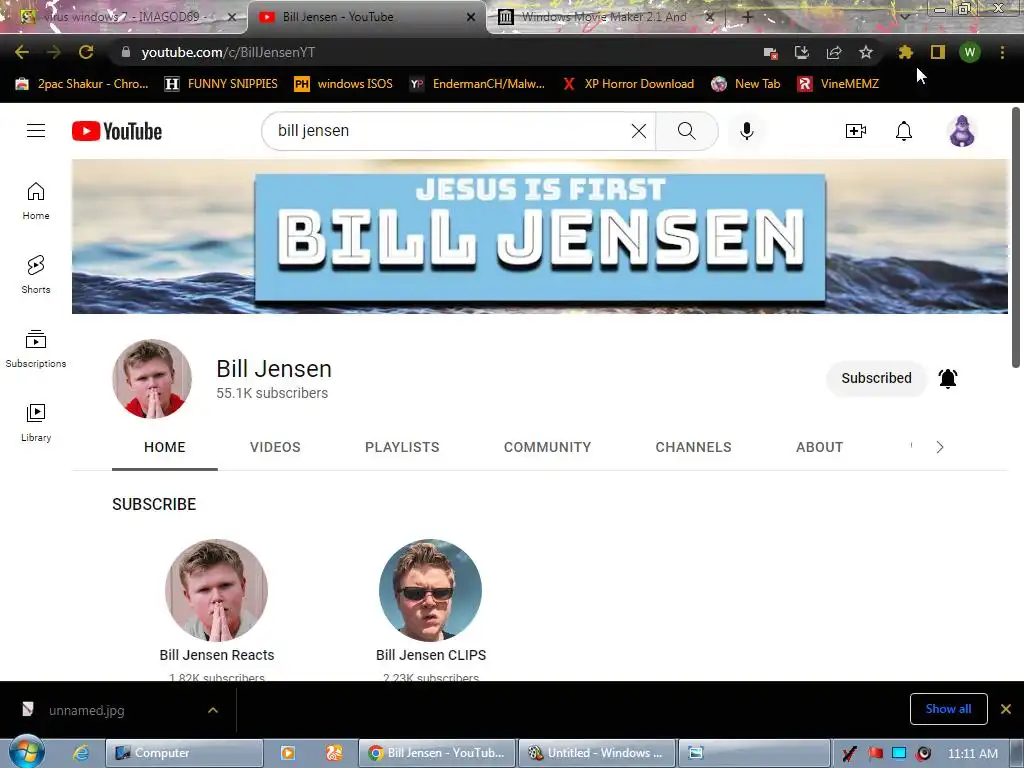Viewport: 1024px width, 768px height.
Task: Open the Chrome extensions puzzle icon
Action: tap(906, 52)
